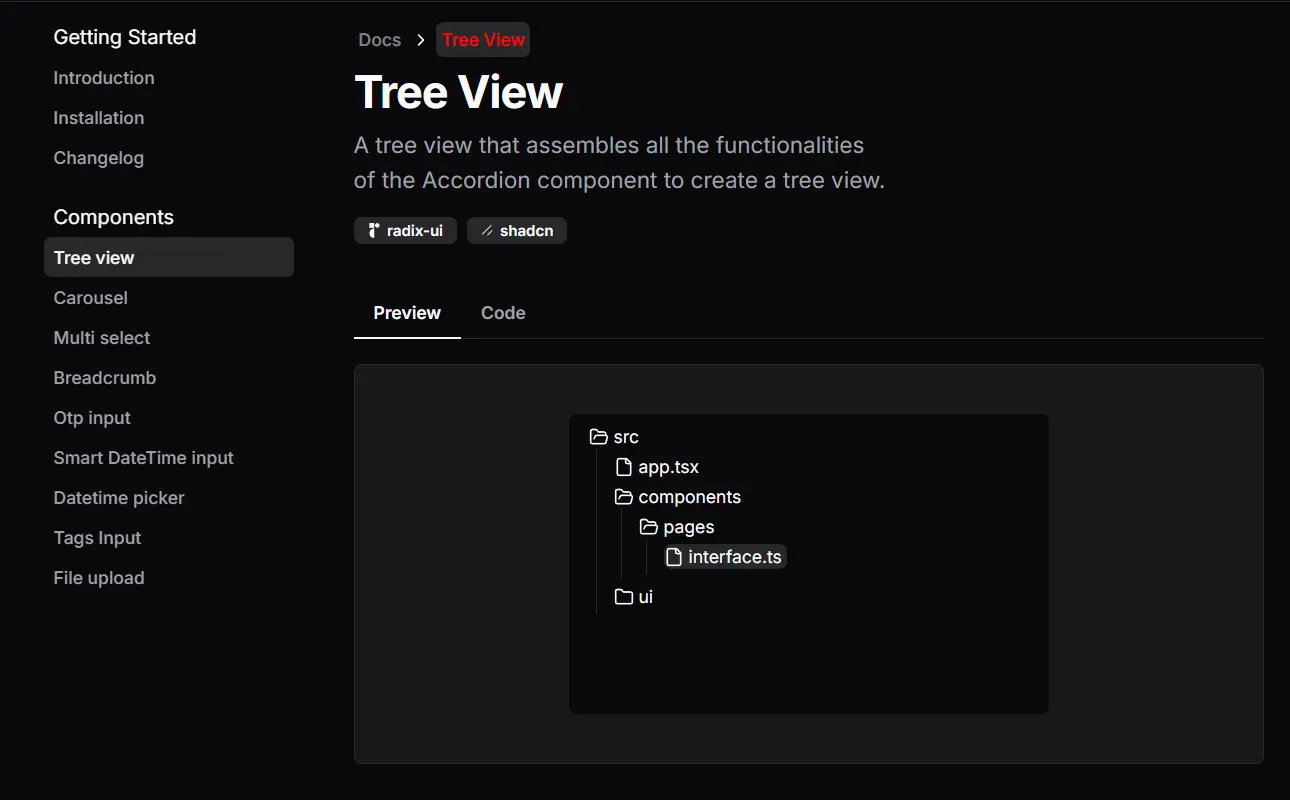Click the folder icon beside src
Image resolution: width=1290 pixels, height=800 pixels.
click(599, 436)
